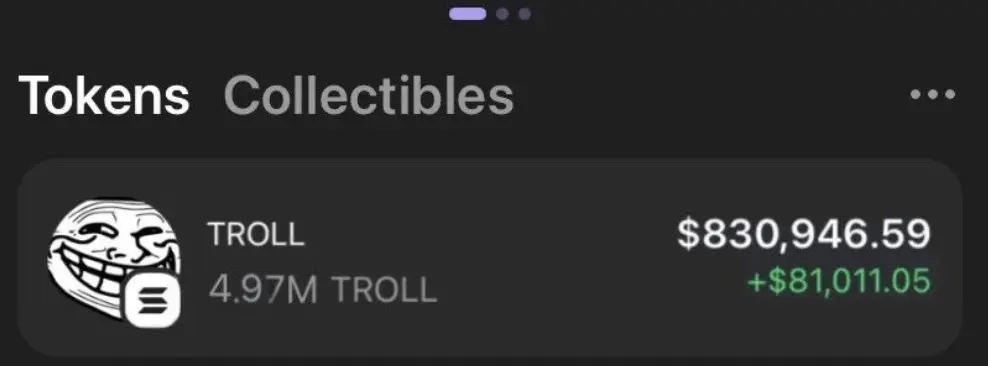Open the TROLL token name label
988x366 pixels.
point(256,234)
